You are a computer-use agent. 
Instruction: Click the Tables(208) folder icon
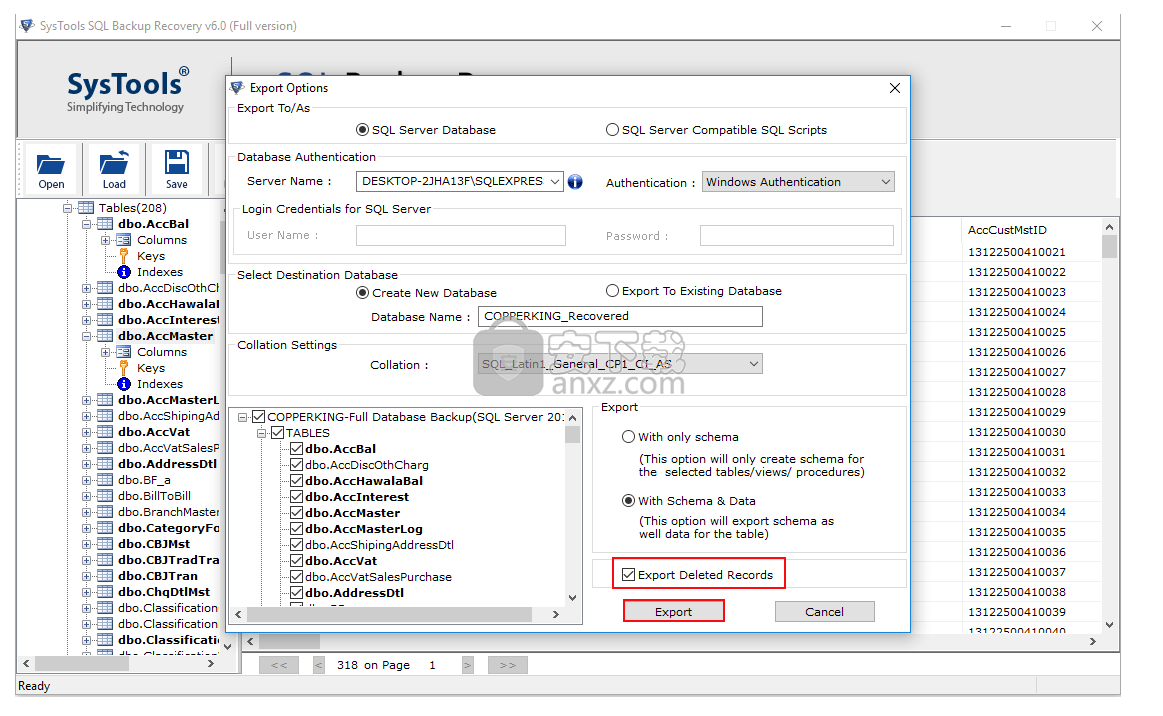[86, 208]
